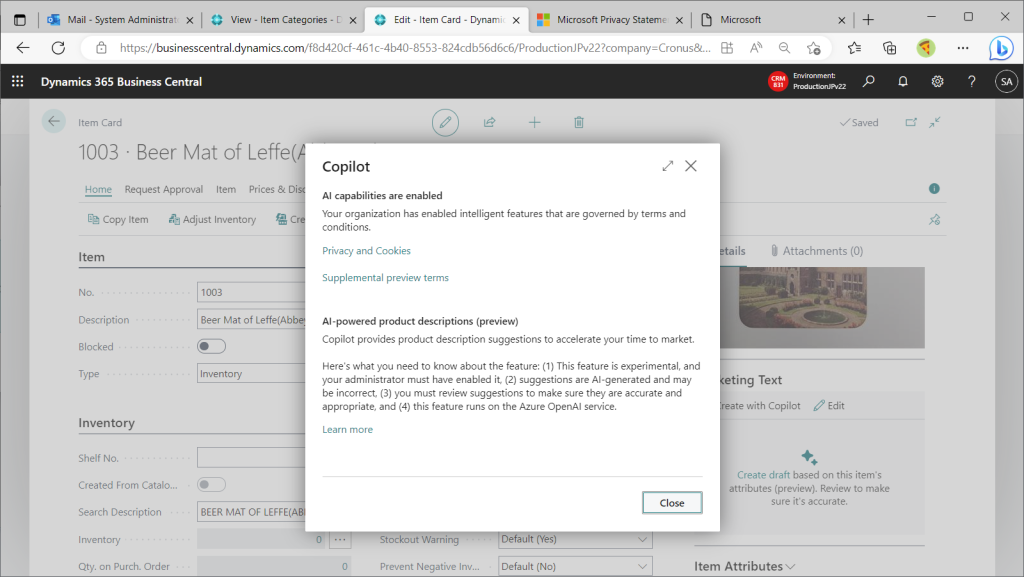Open the settings gear in Business Central

(937, 81)
